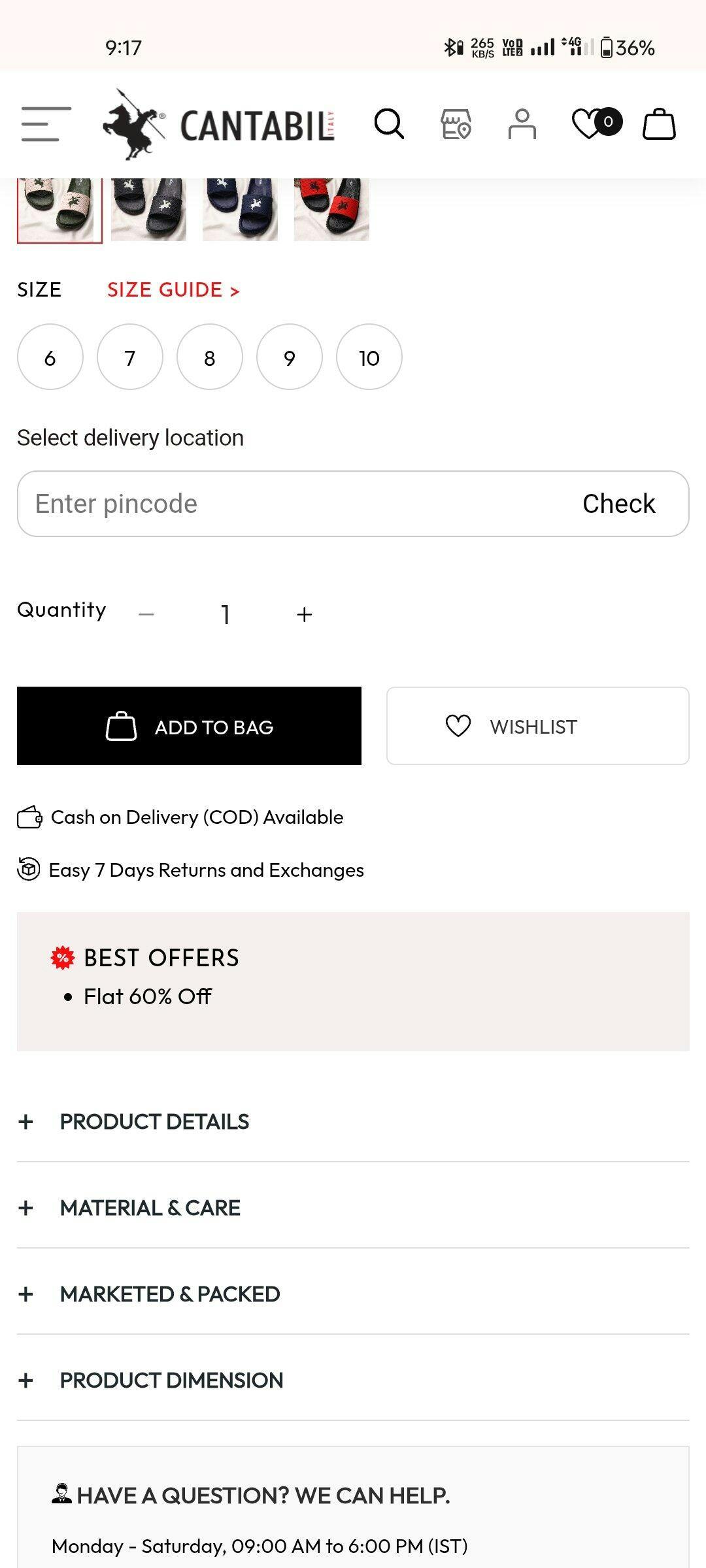
Task: Decrease quantity with the minus icon
Action: tap(146, 614)
